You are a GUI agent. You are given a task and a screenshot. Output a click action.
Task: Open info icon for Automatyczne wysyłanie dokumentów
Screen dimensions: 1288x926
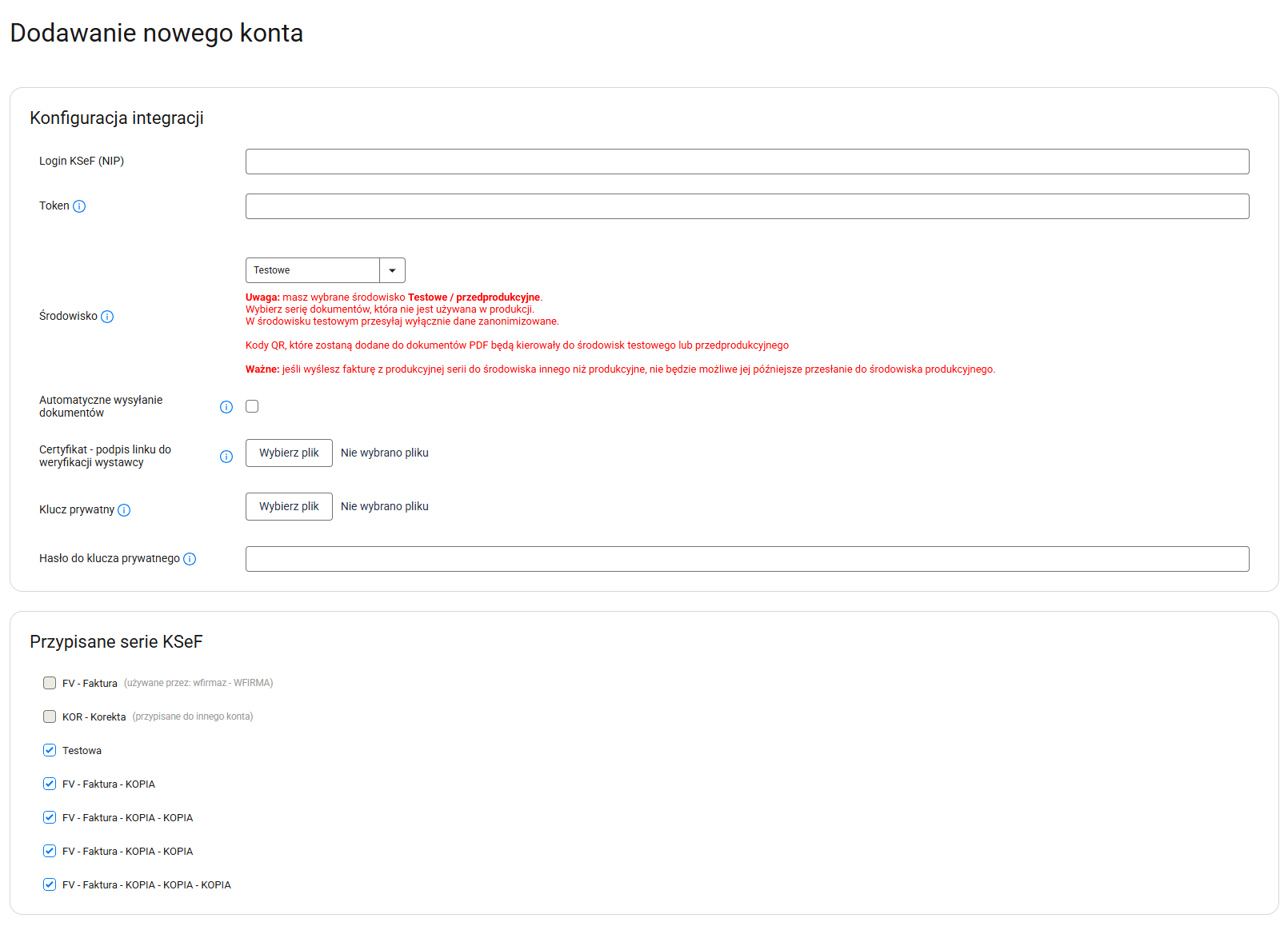(226, 407)
